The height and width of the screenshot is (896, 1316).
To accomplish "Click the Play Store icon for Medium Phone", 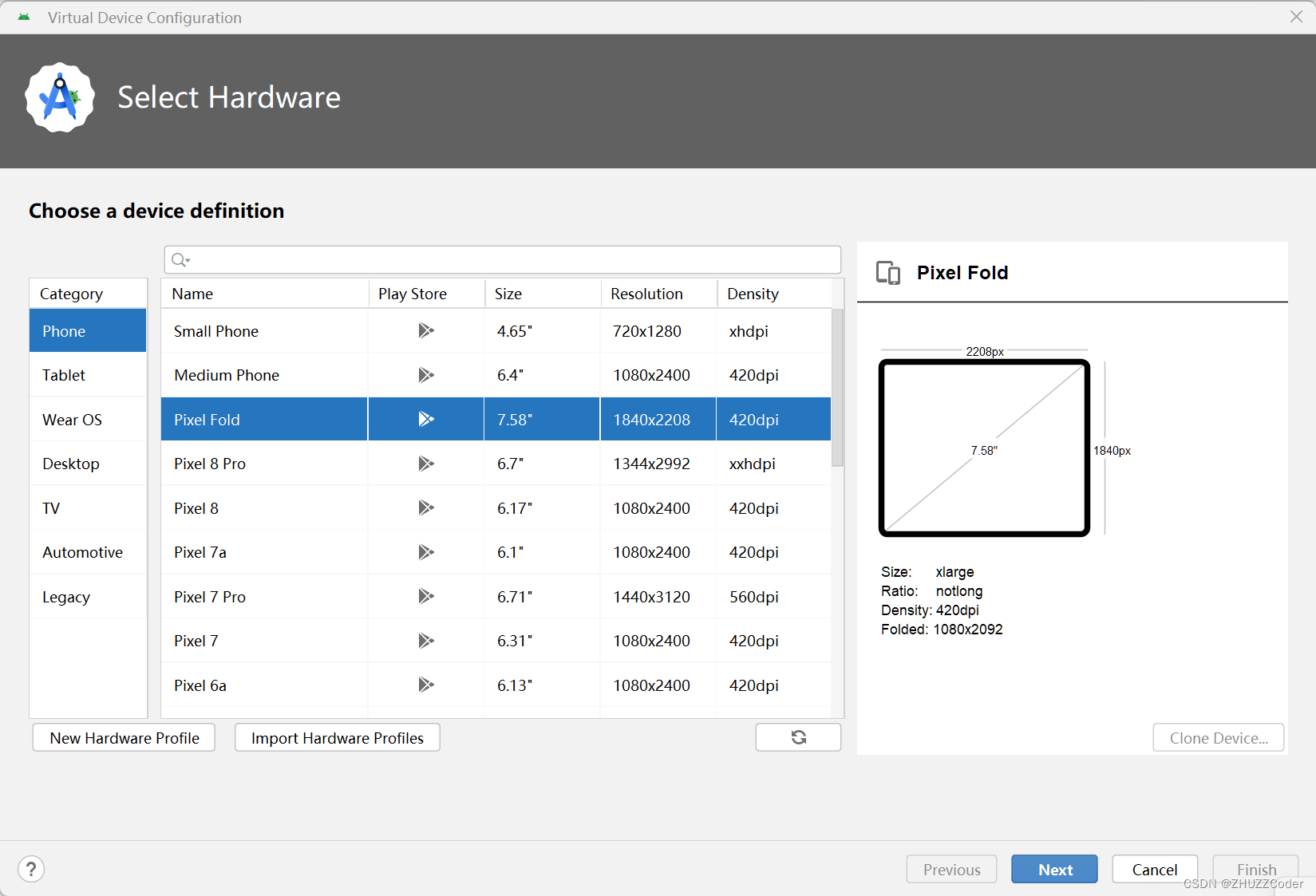I will tap(426, 375).
